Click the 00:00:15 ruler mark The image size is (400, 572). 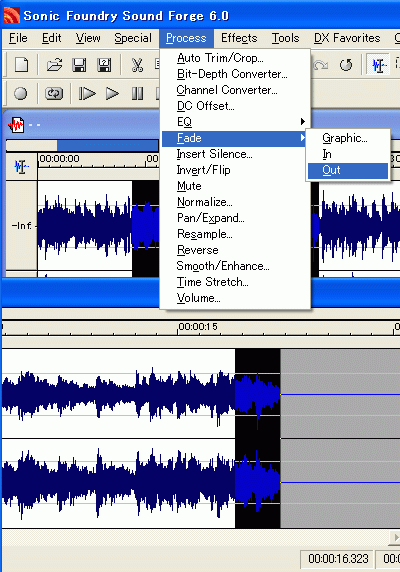[x=198, y=326]
